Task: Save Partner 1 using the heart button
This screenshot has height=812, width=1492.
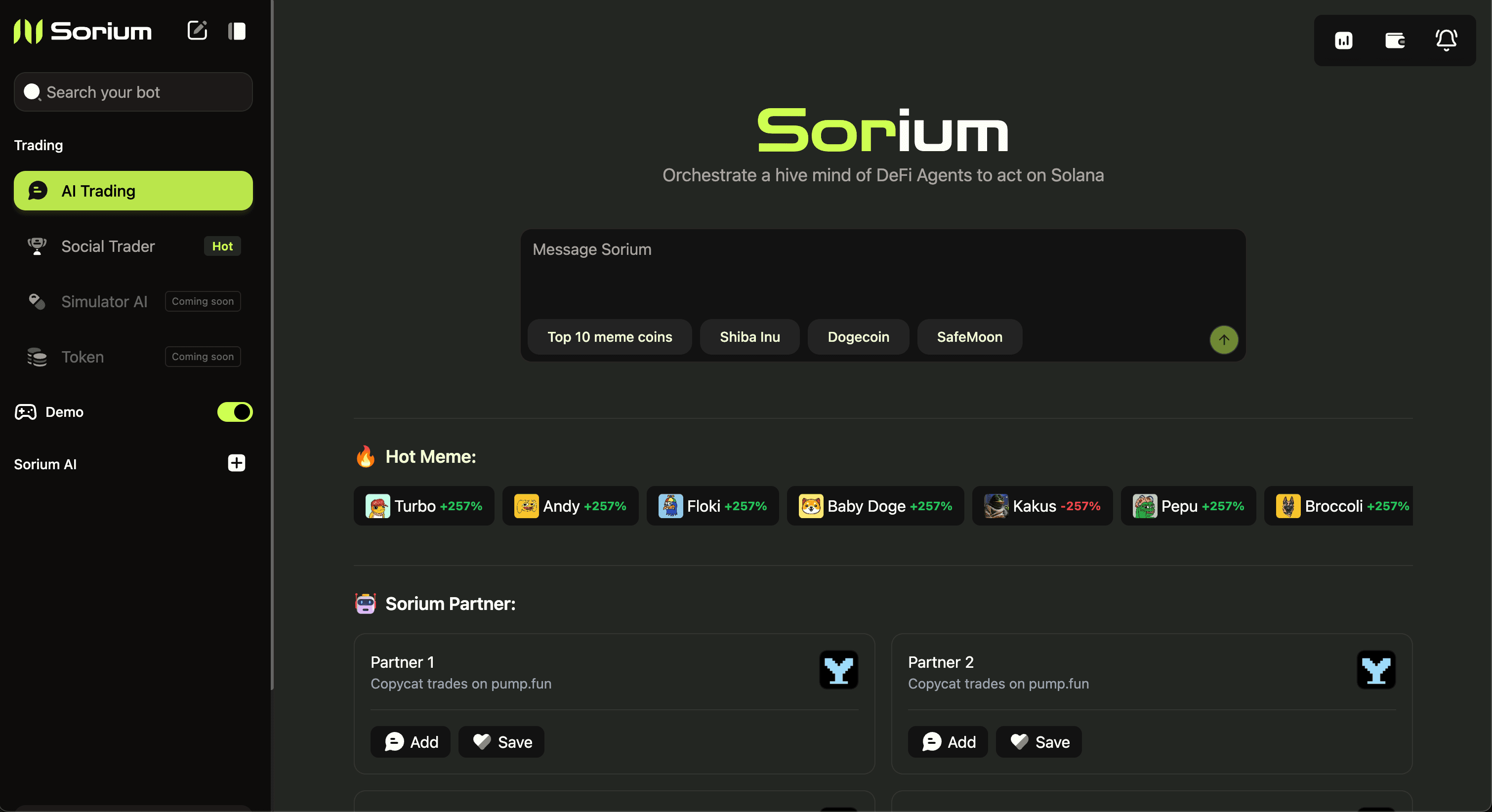Action: click(500, 741)
